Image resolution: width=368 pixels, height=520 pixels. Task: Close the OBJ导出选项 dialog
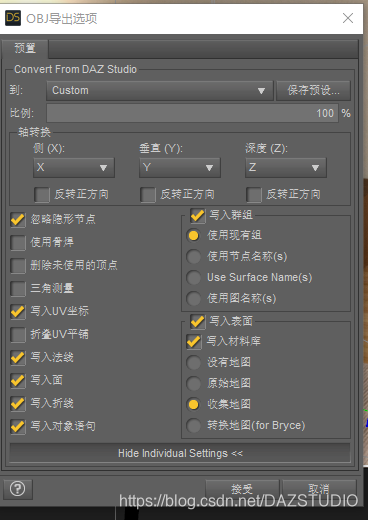[348, 18]
